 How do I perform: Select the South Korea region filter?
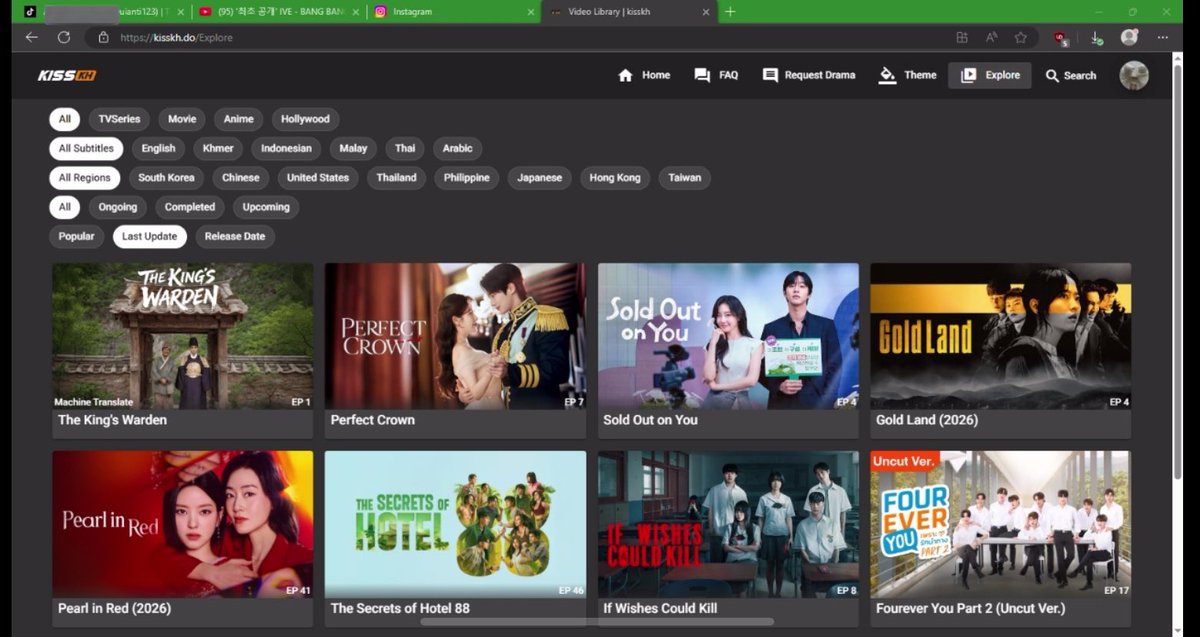click(x=166, y=178)
